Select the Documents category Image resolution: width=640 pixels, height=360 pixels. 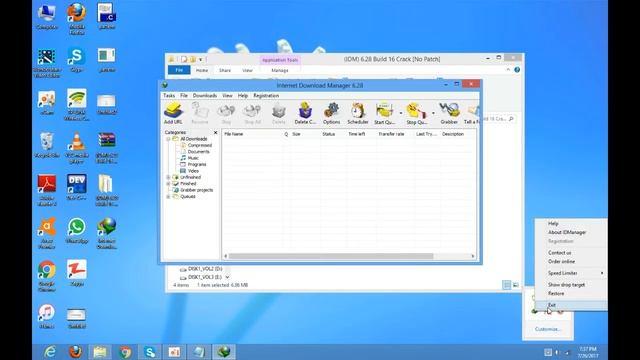pyautogui.click(x=199, y=152)
